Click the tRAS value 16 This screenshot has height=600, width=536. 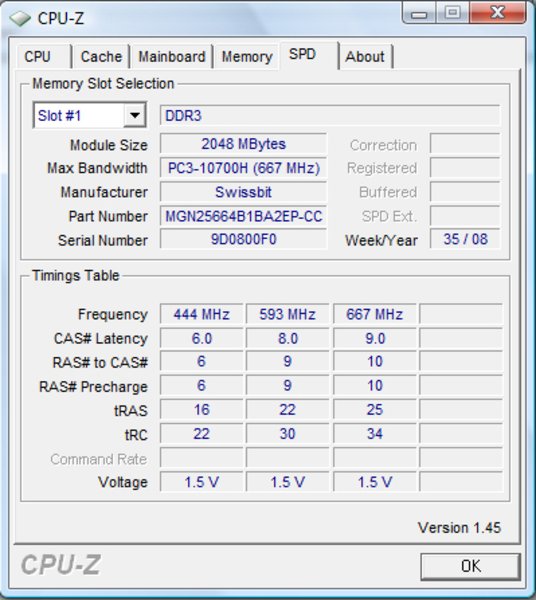[201, 410]
